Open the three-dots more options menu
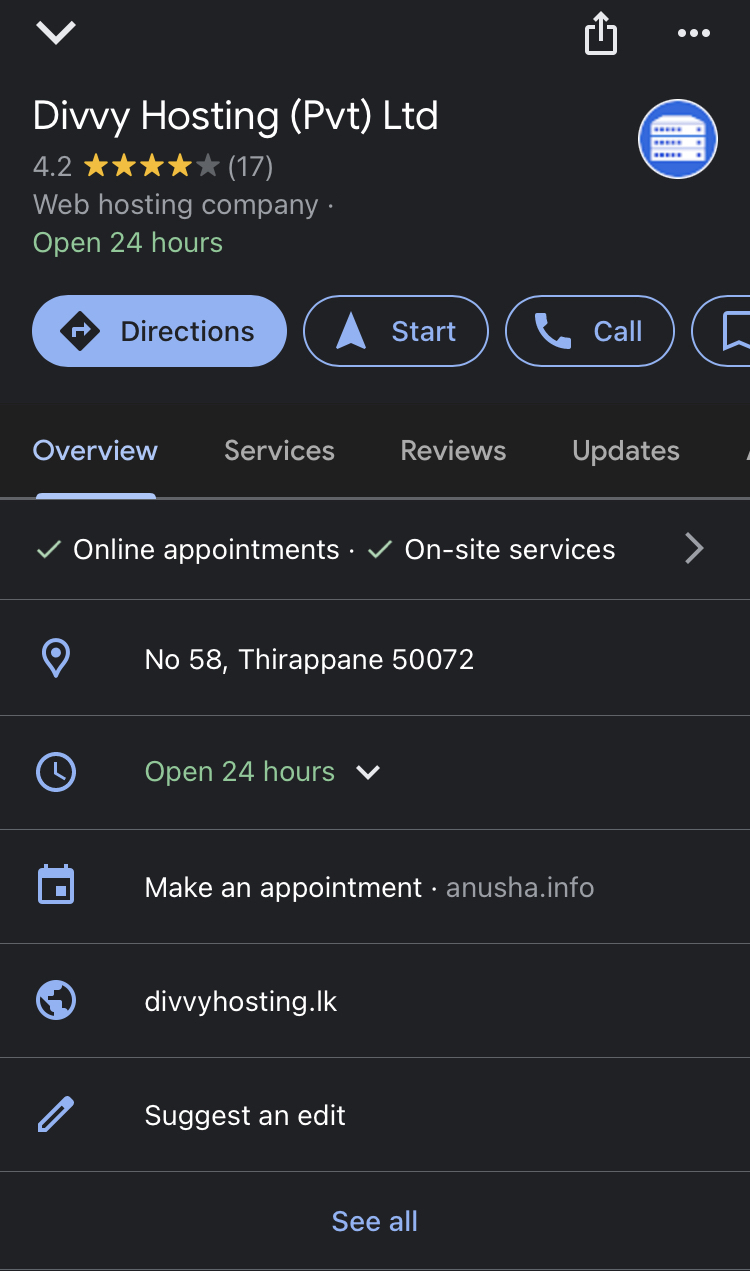The image size is (750, 1271). coord(693,33)
